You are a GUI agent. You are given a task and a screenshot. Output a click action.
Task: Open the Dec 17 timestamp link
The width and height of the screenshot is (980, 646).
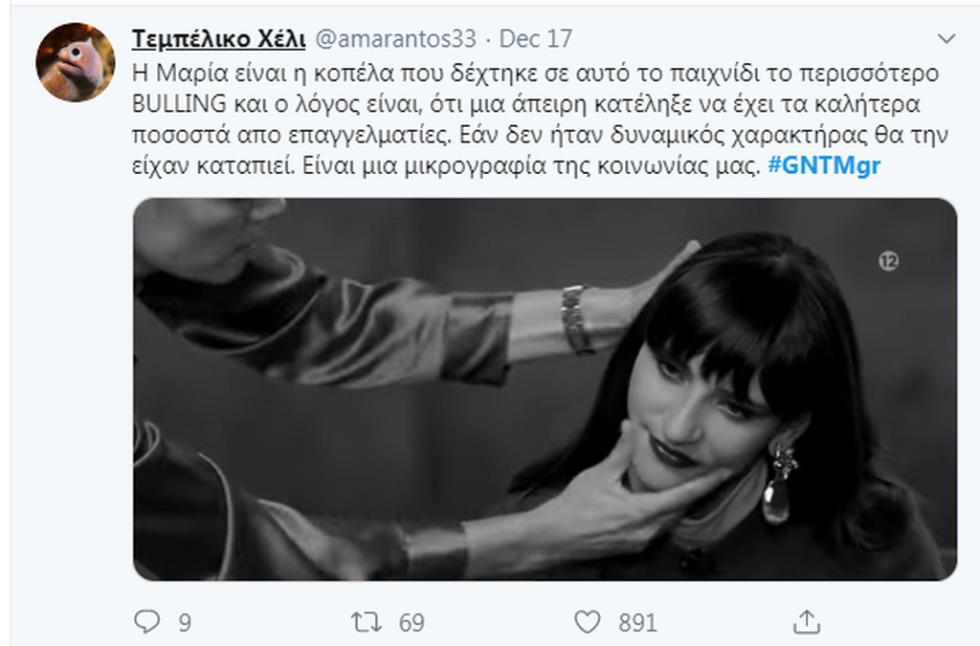(x=536, y=39)
